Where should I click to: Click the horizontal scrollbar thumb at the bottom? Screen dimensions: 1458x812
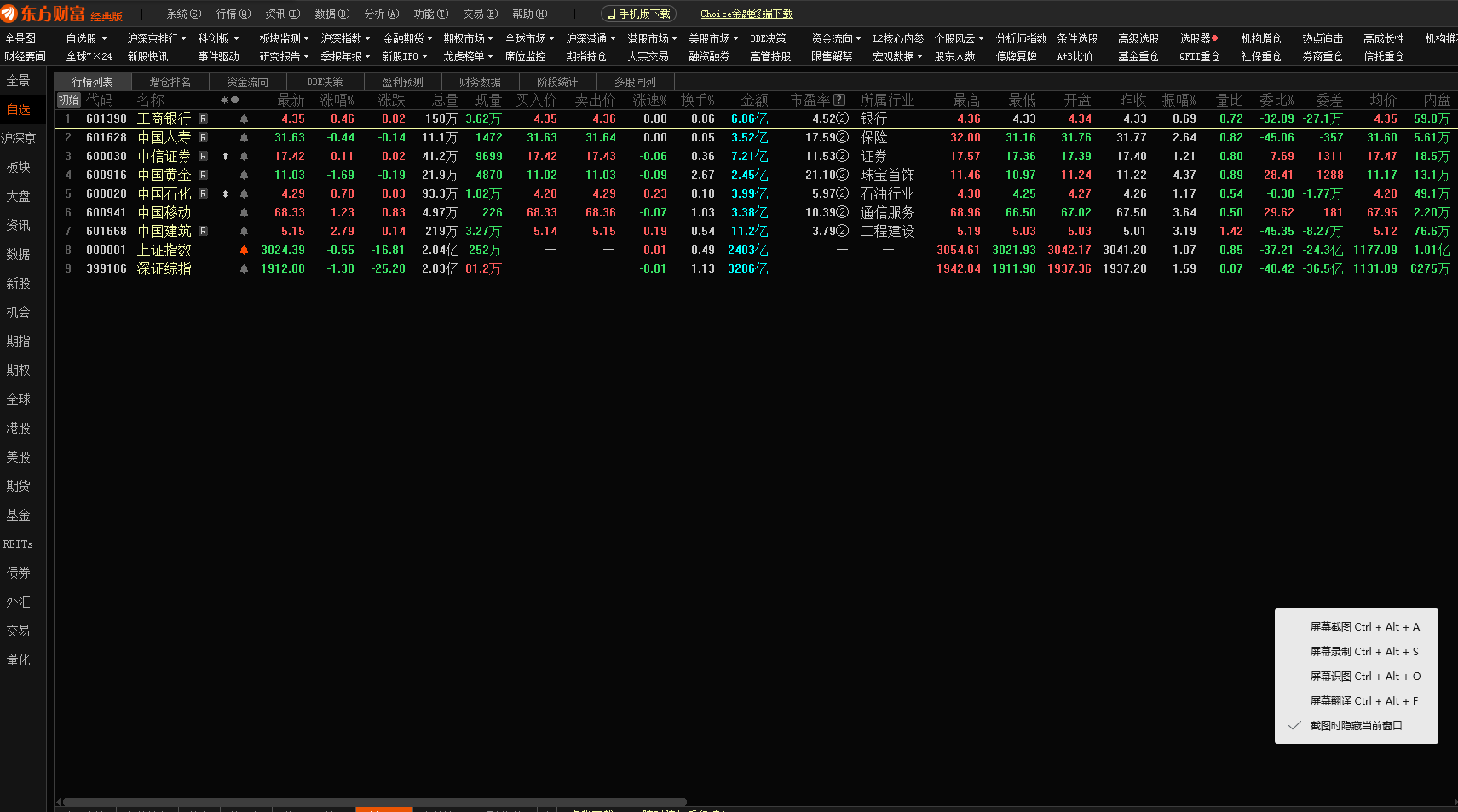375,803
